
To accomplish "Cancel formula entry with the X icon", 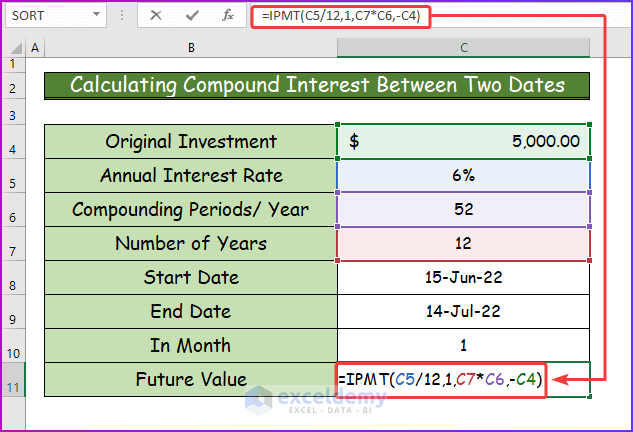I will coord(156,15).
